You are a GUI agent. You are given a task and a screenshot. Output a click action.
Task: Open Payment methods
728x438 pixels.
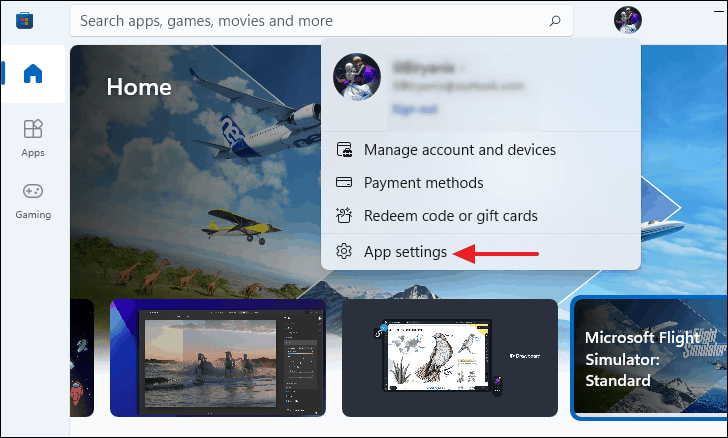pos(481,183)
